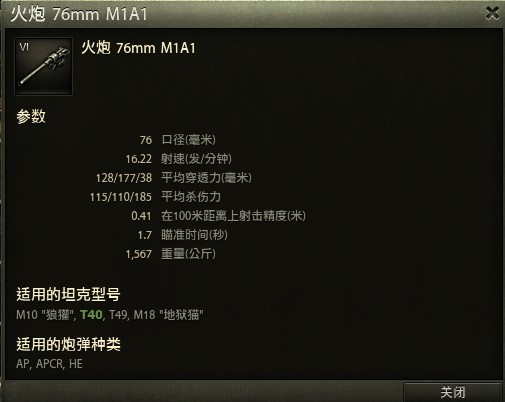The width and height of the screenshot is (505, 402).
Task: Click the 射击精度 value 0.41
Action: coord(141,216)
